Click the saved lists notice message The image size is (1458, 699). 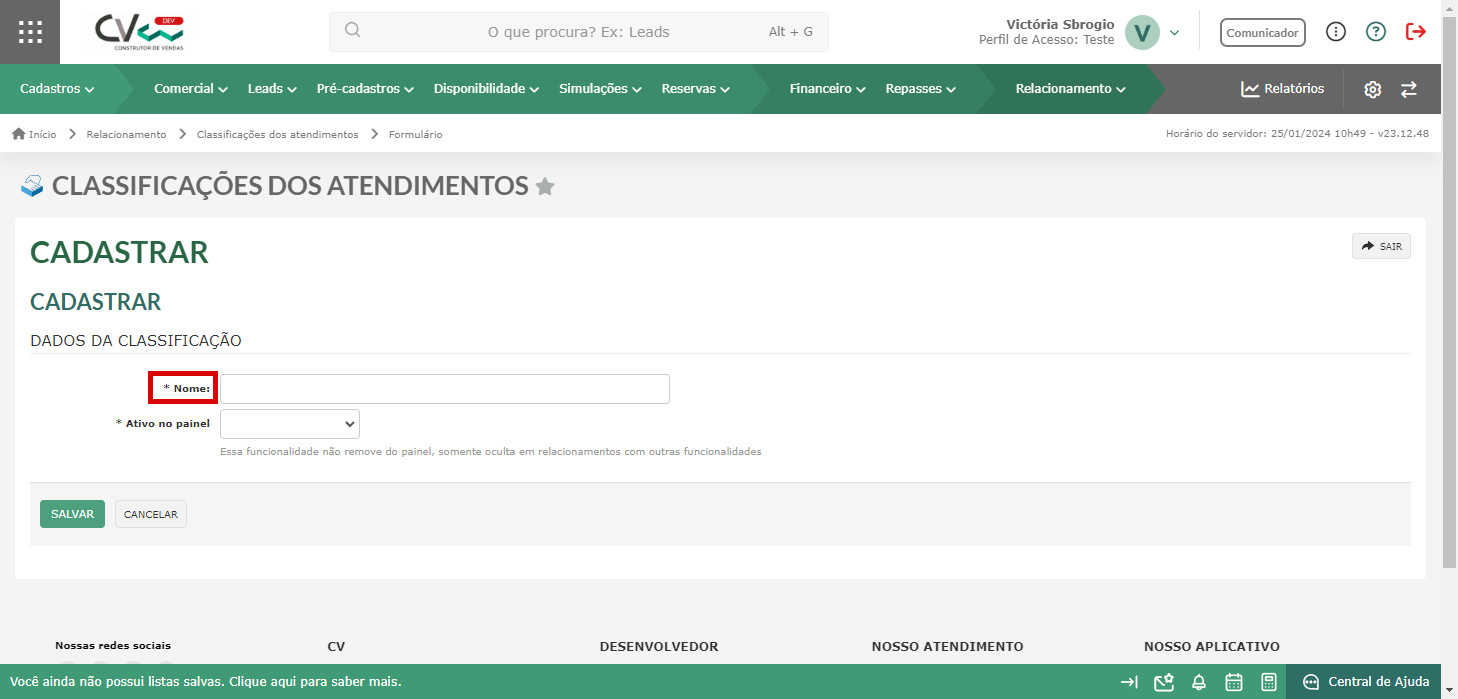pos(206,682)
